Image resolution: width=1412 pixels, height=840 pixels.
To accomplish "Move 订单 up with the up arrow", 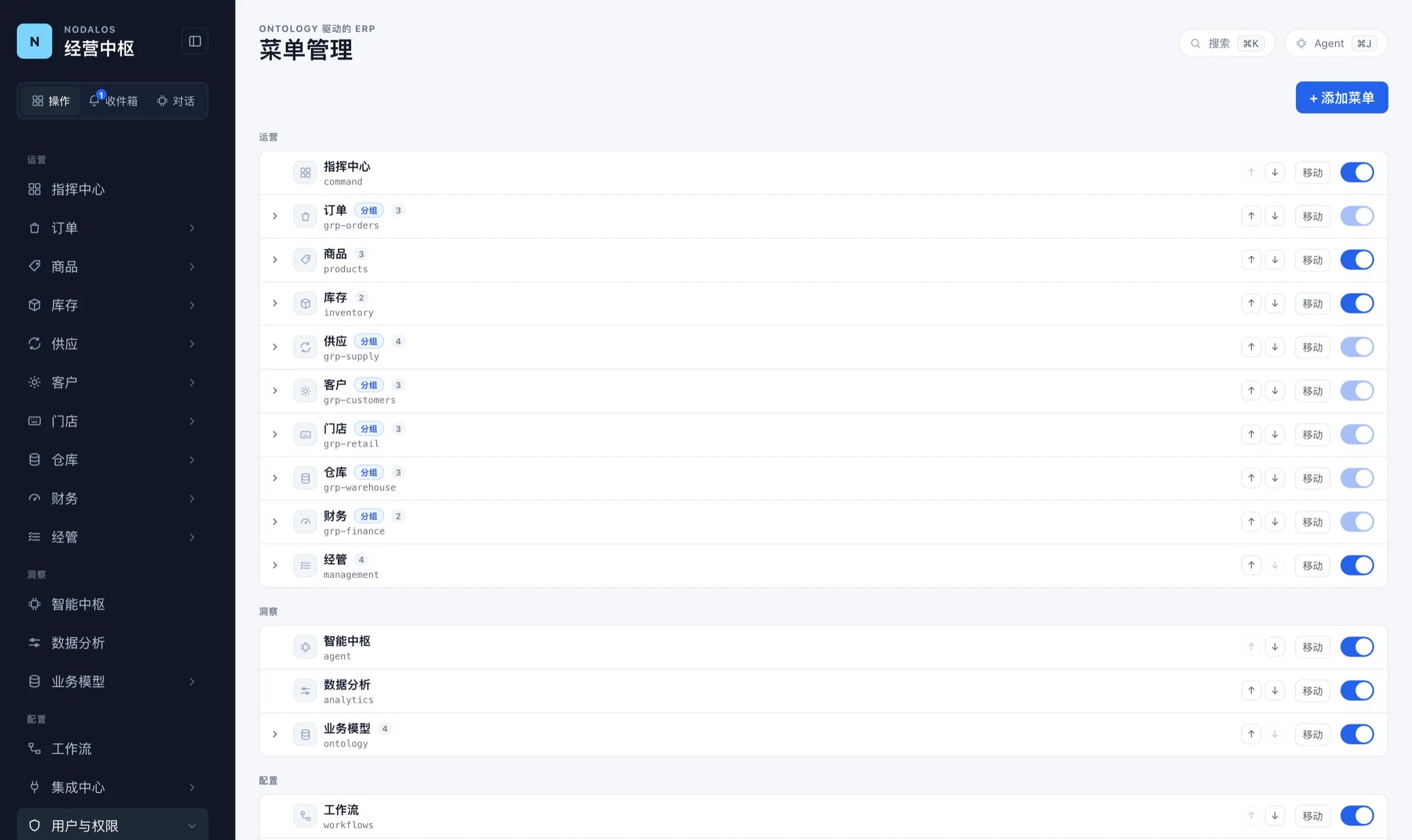I will [1251, 216].
